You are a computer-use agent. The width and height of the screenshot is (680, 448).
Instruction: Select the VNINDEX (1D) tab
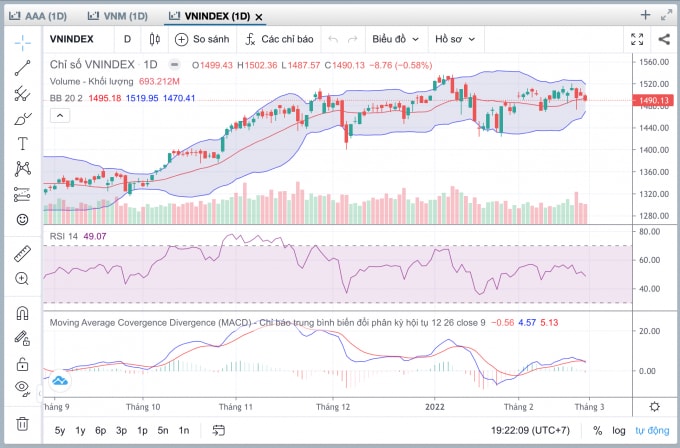209,16
